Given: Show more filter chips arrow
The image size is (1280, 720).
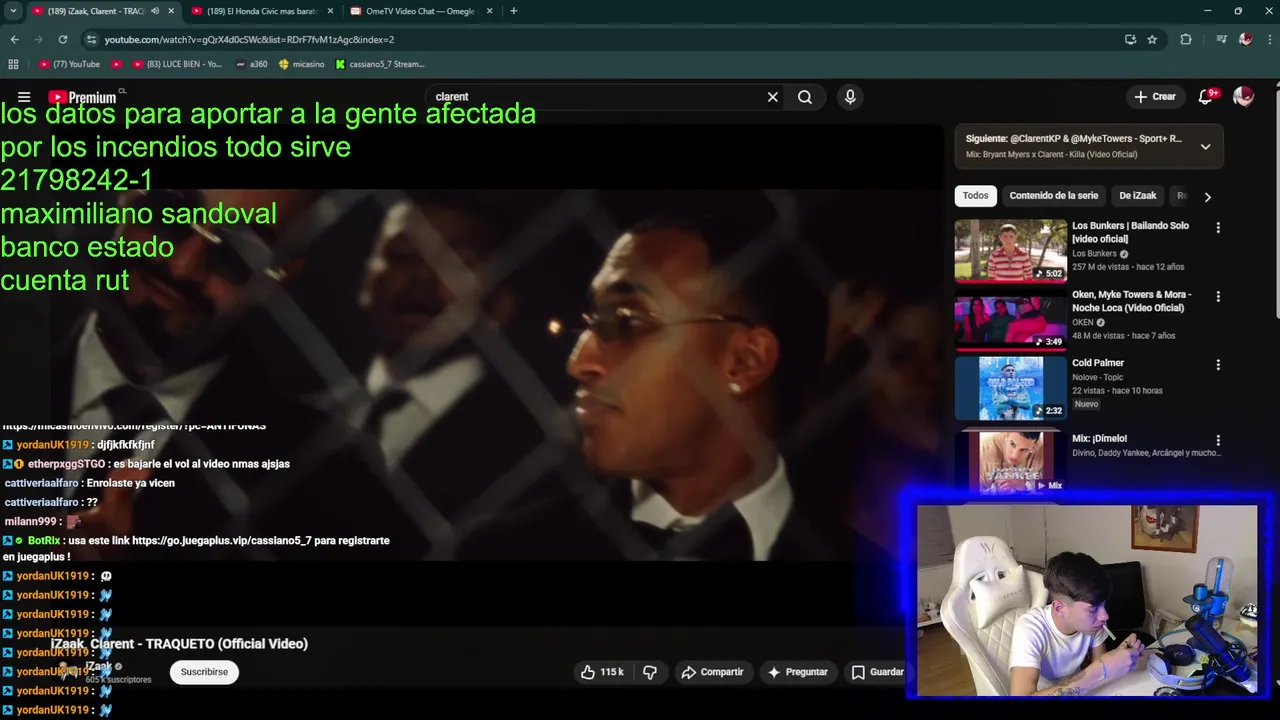Looking at the screenshot, I should point(1207,197).
